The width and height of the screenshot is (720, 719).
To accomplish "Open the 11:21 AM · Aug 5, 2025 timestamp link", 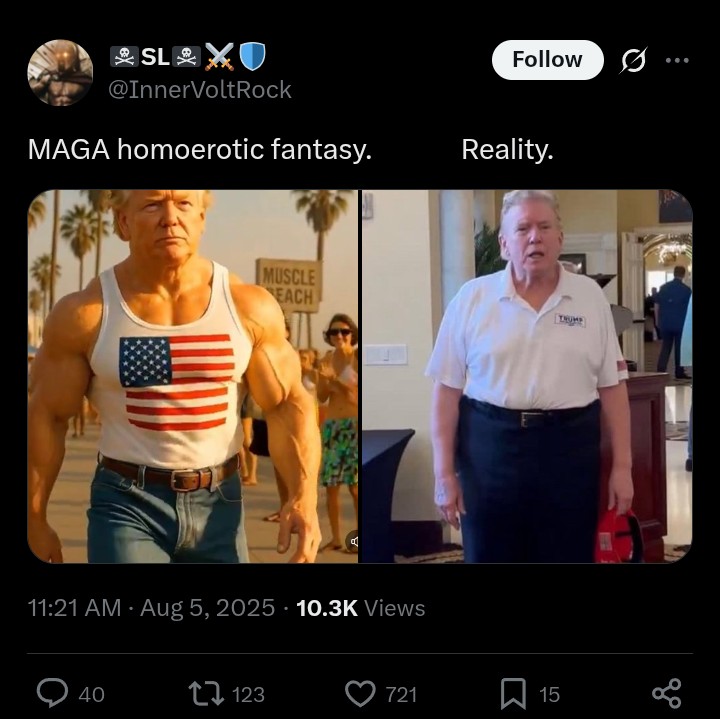I will click(152, 608).
